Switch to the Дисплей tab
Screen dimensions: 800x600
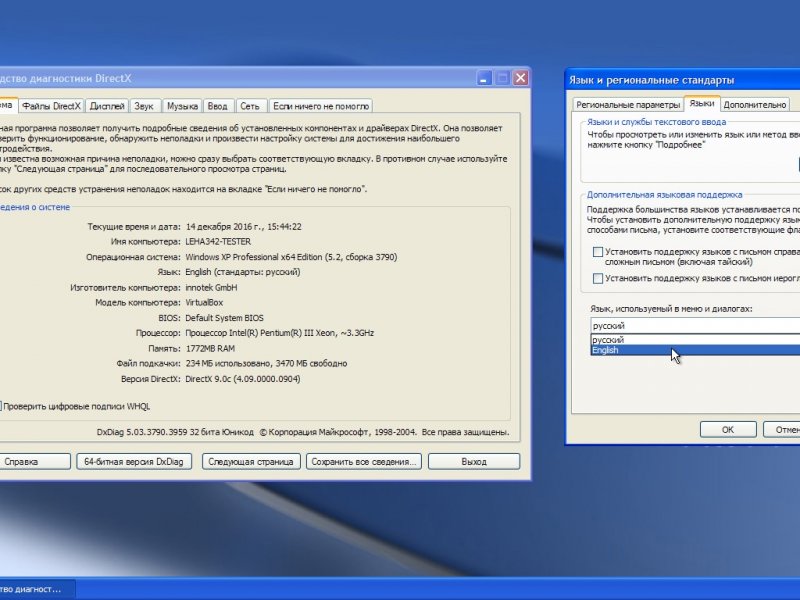107,106
